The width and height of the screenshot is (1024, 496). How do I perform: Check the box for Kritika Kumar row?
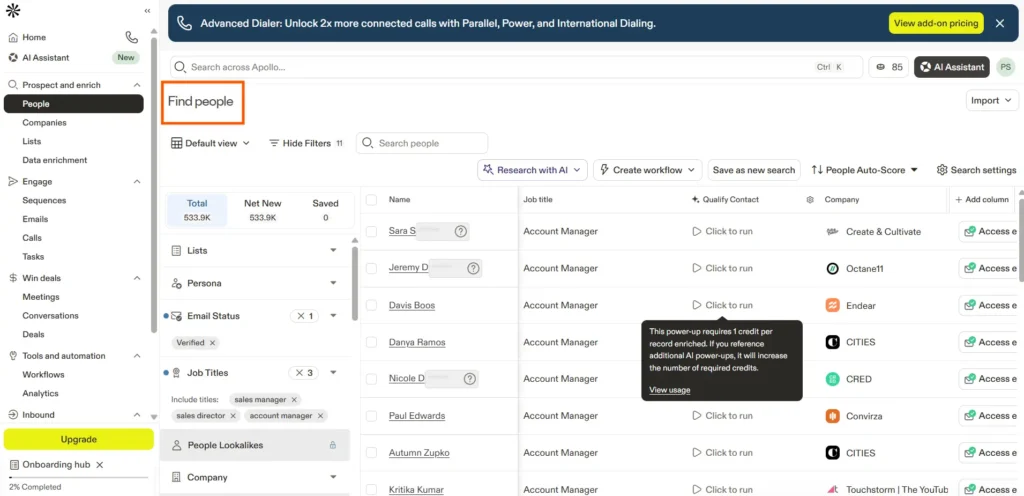click(372, 489)
